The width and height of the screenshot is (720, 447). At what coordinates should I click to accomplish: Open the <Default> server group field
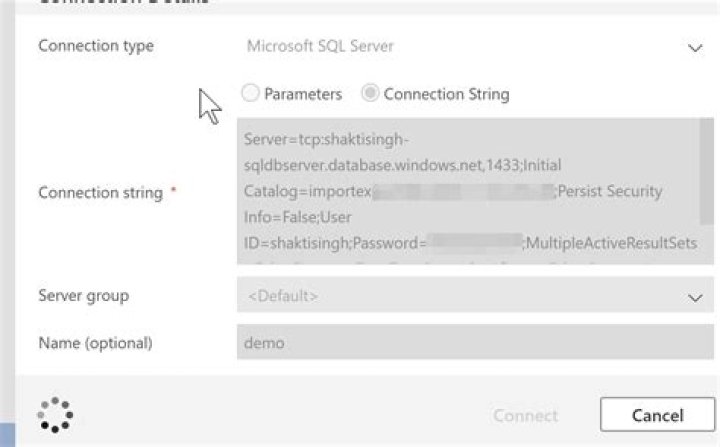(x=475, y=295)
